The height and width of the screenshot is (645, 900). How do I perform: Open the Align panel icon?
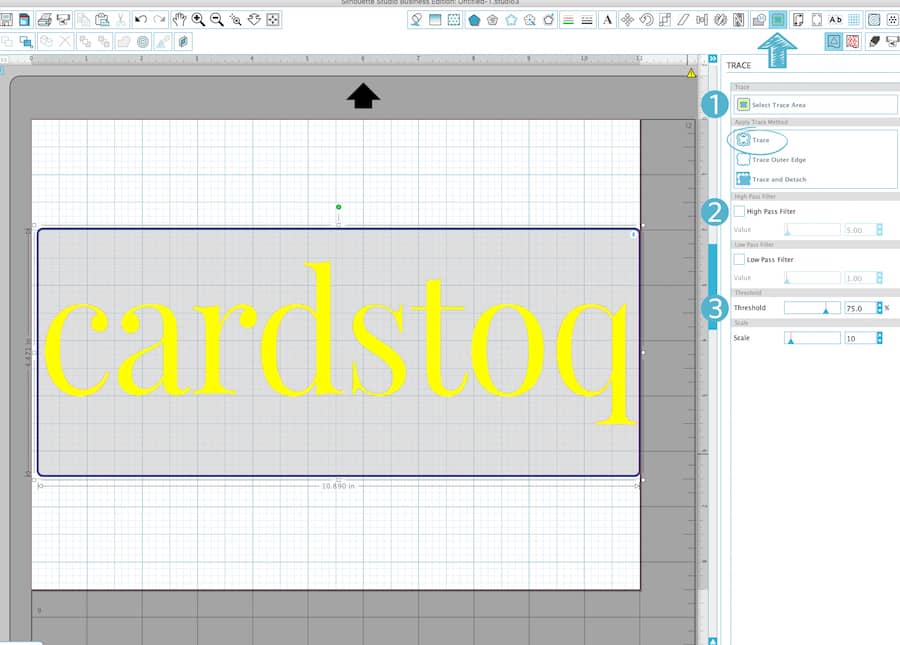point(702,20)
